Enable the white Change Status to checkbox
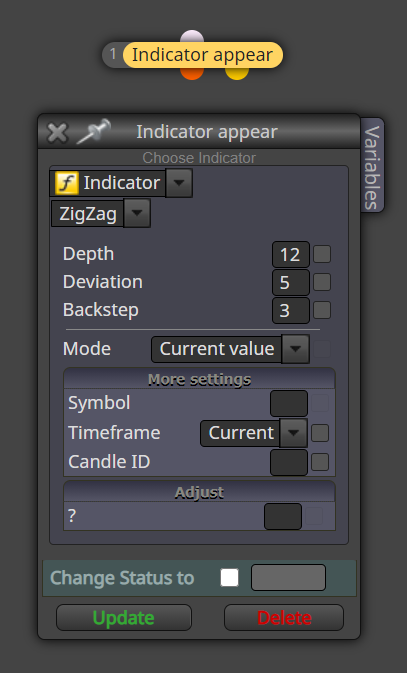Viewport: 407px width, 673px height. point(230,577)
